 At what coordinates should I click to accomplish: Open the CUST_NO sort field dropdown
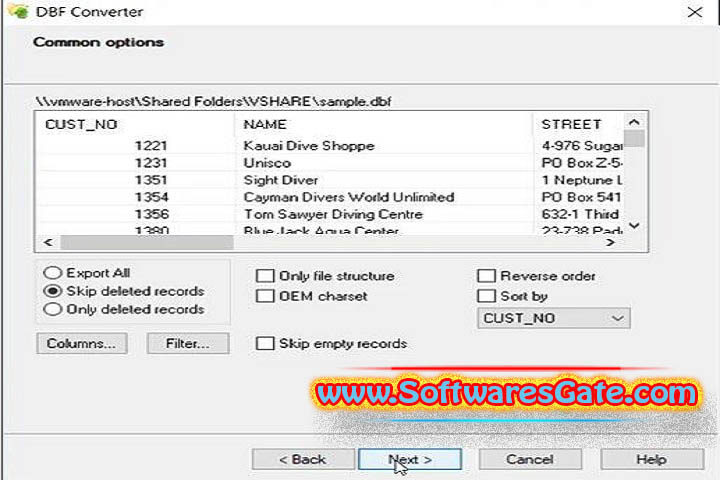pyautogui.click(x=554, y=318)
